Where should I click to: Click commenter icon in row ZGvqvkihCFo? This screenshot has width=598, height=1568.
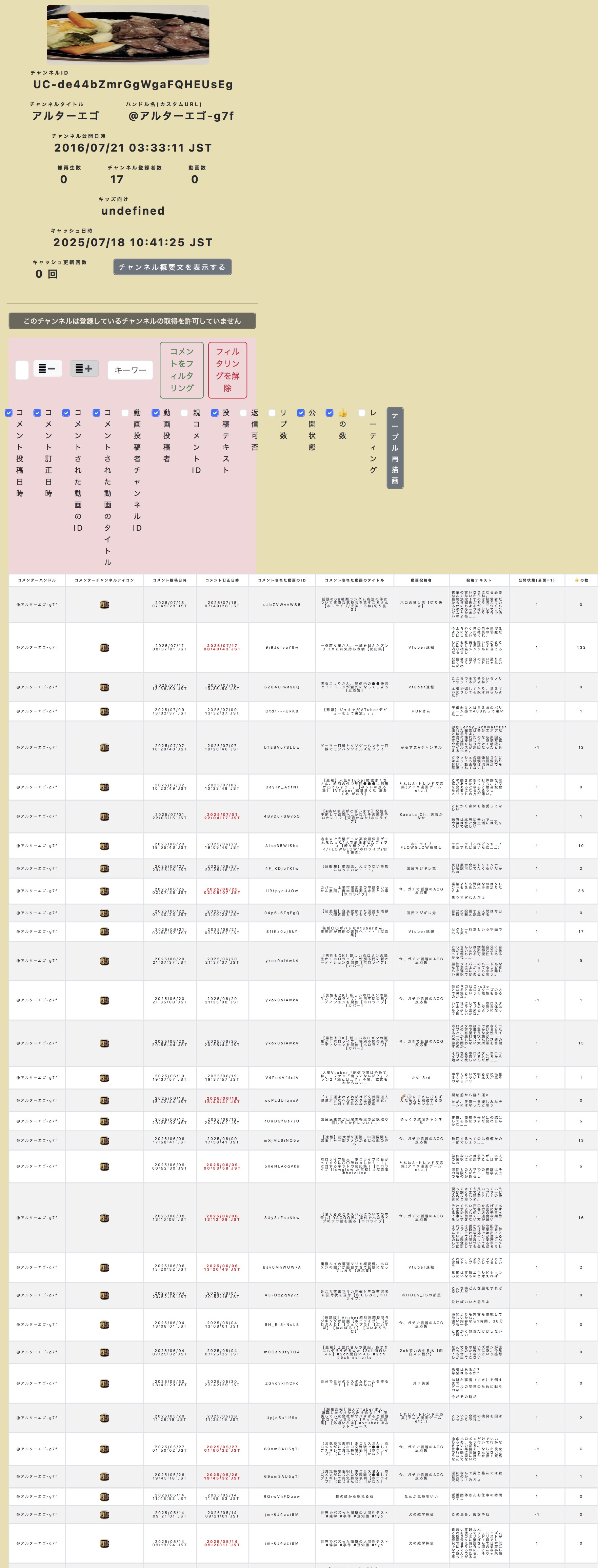[x=105, y=1384]
